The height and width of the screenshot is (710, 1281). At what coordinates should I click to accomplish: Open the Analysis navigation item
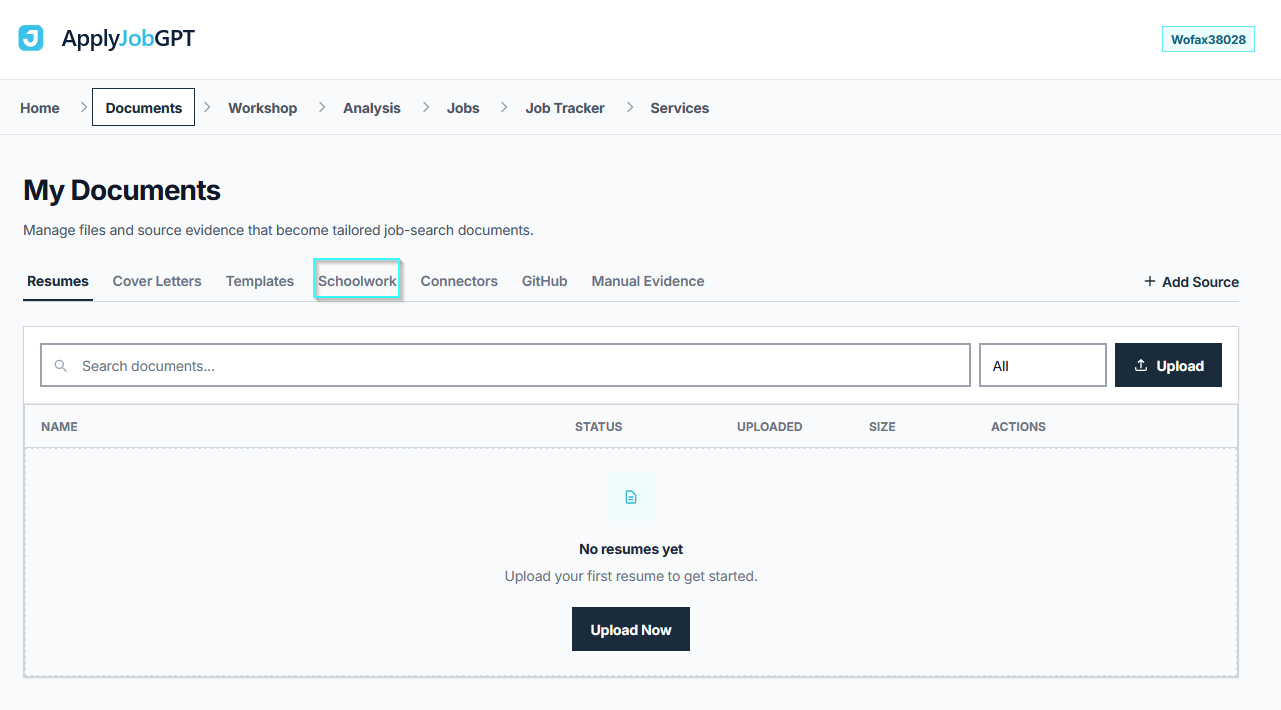pyautogui.click(x=372, y=108)
